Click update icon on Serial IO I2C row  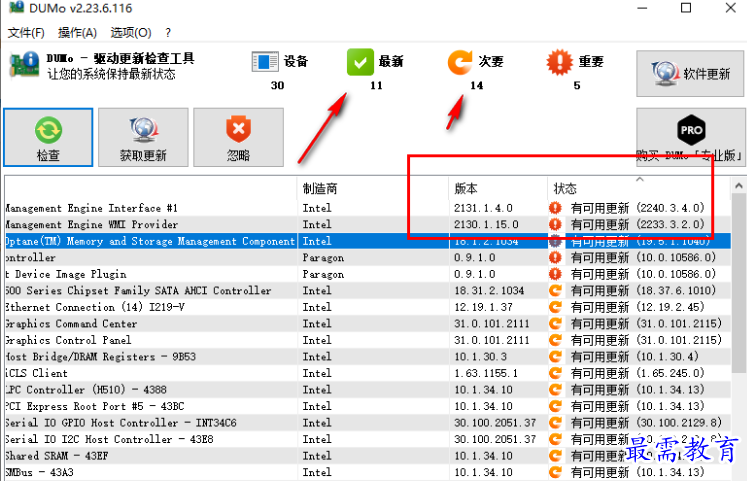click(555, 439)
